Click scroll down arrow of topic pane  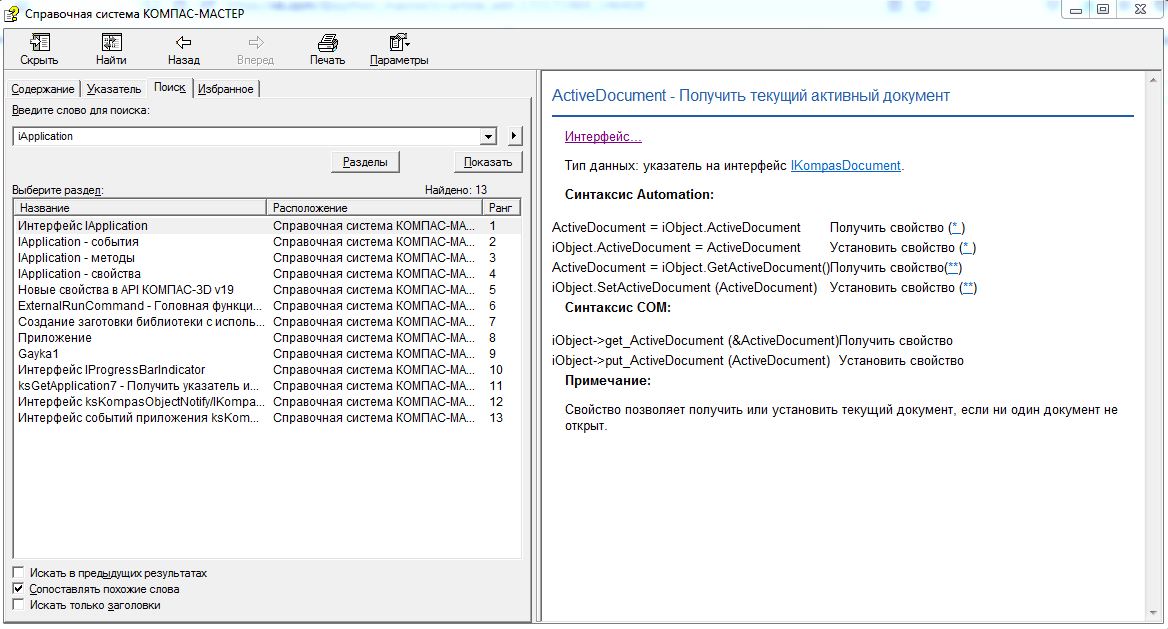[1154, 613]
